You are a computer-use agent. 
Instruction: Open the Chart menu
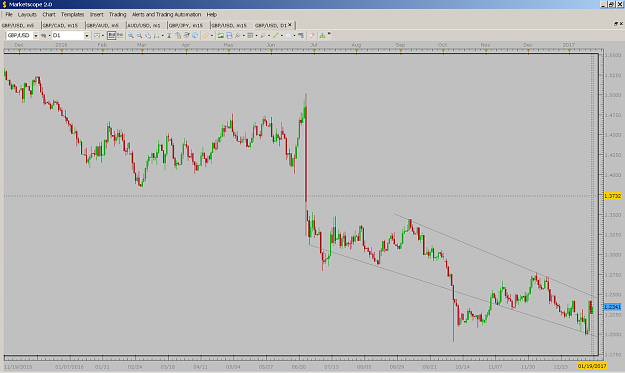click(x=49, y=14)
